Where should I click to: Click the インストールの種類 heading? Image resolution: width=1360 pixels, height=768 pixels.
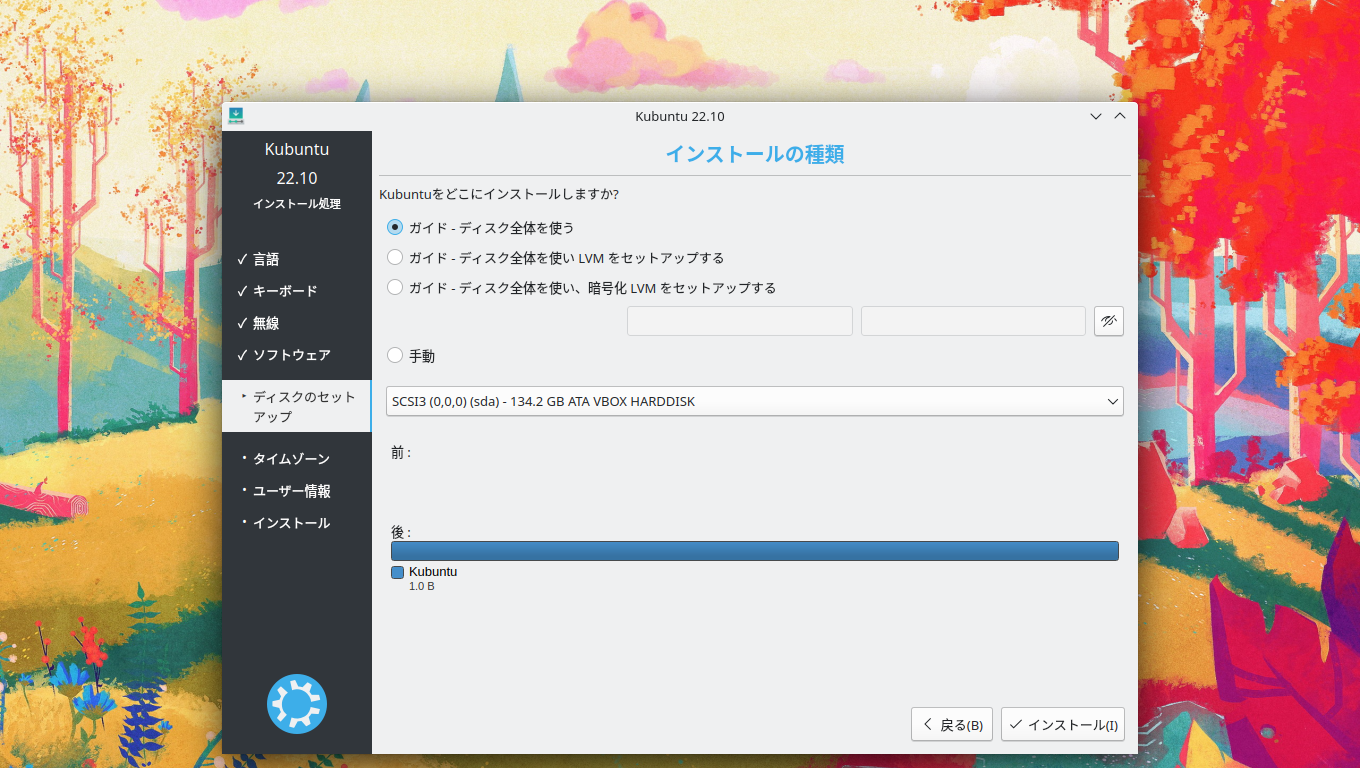click(x=755, y=154)
